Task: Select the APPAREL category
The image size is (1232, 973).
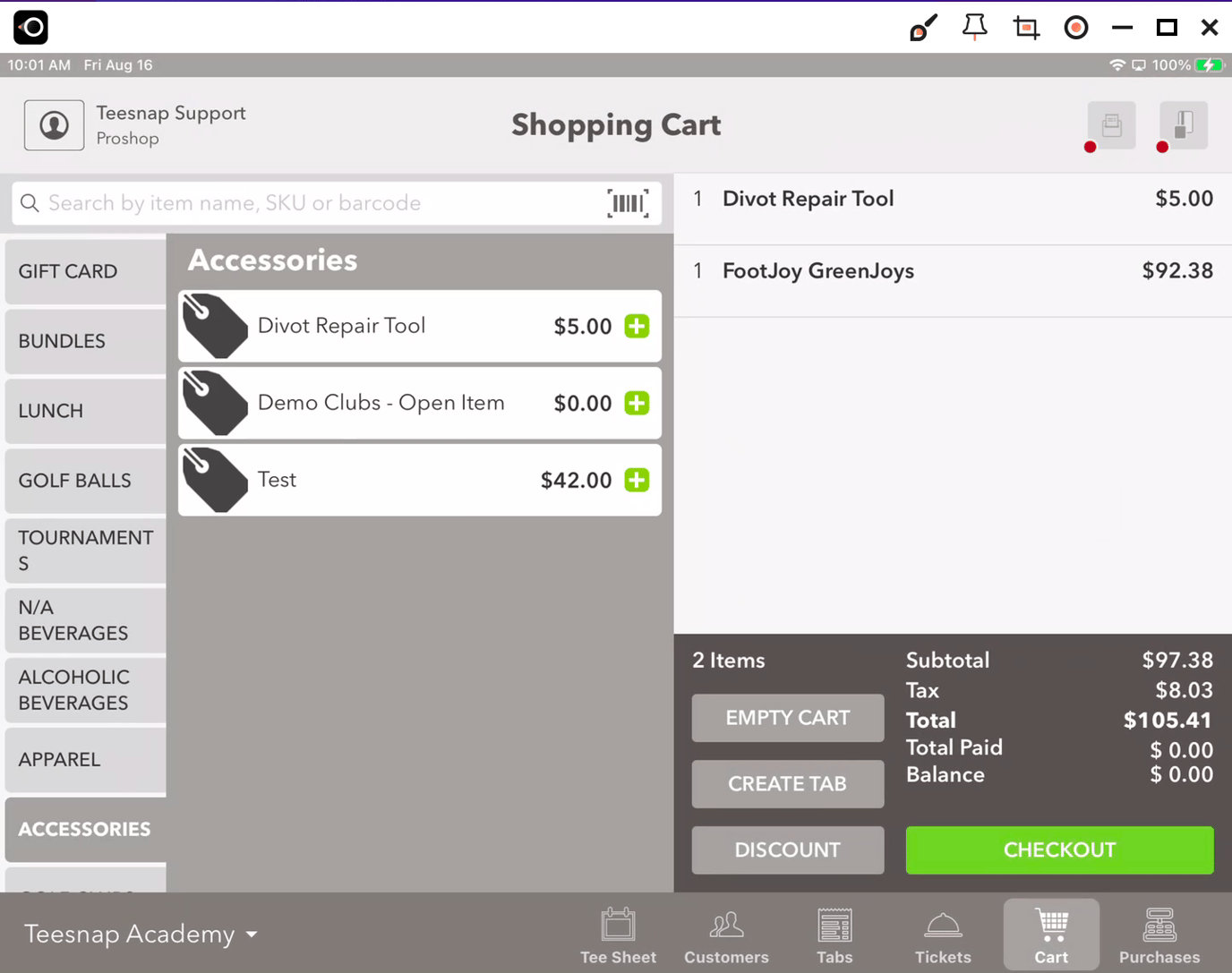Action: [x=86, y=760]
